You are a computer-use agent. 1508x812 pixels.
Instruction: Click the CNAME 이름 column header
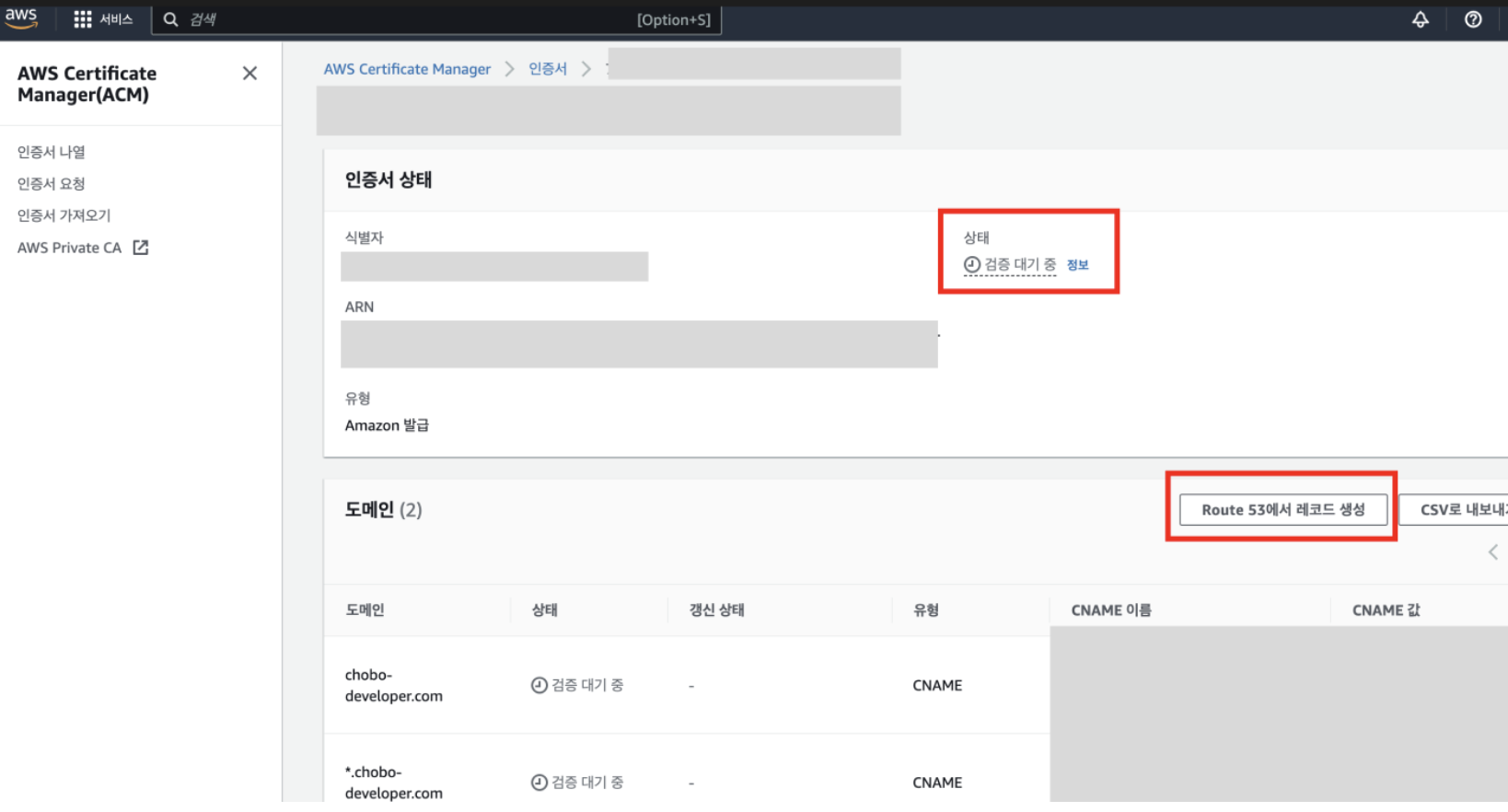click(1111, 610)
